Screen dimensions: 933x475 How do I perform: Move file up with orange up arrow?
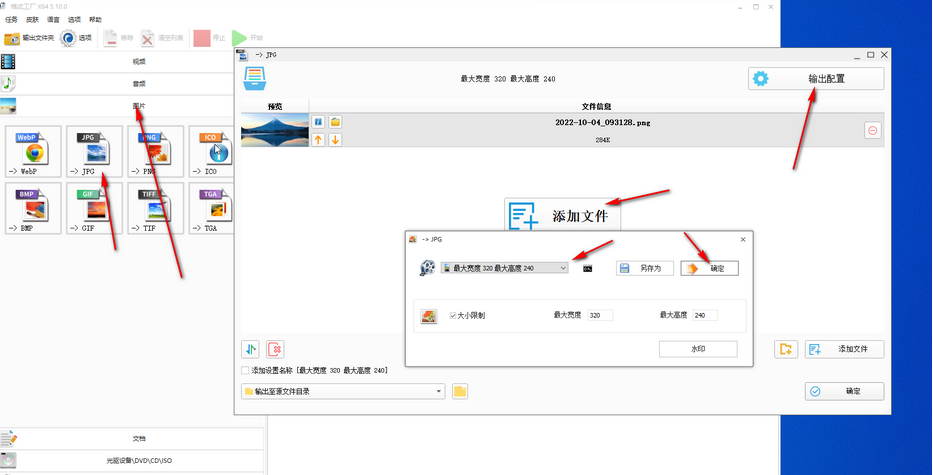click(x=319, y=140)
